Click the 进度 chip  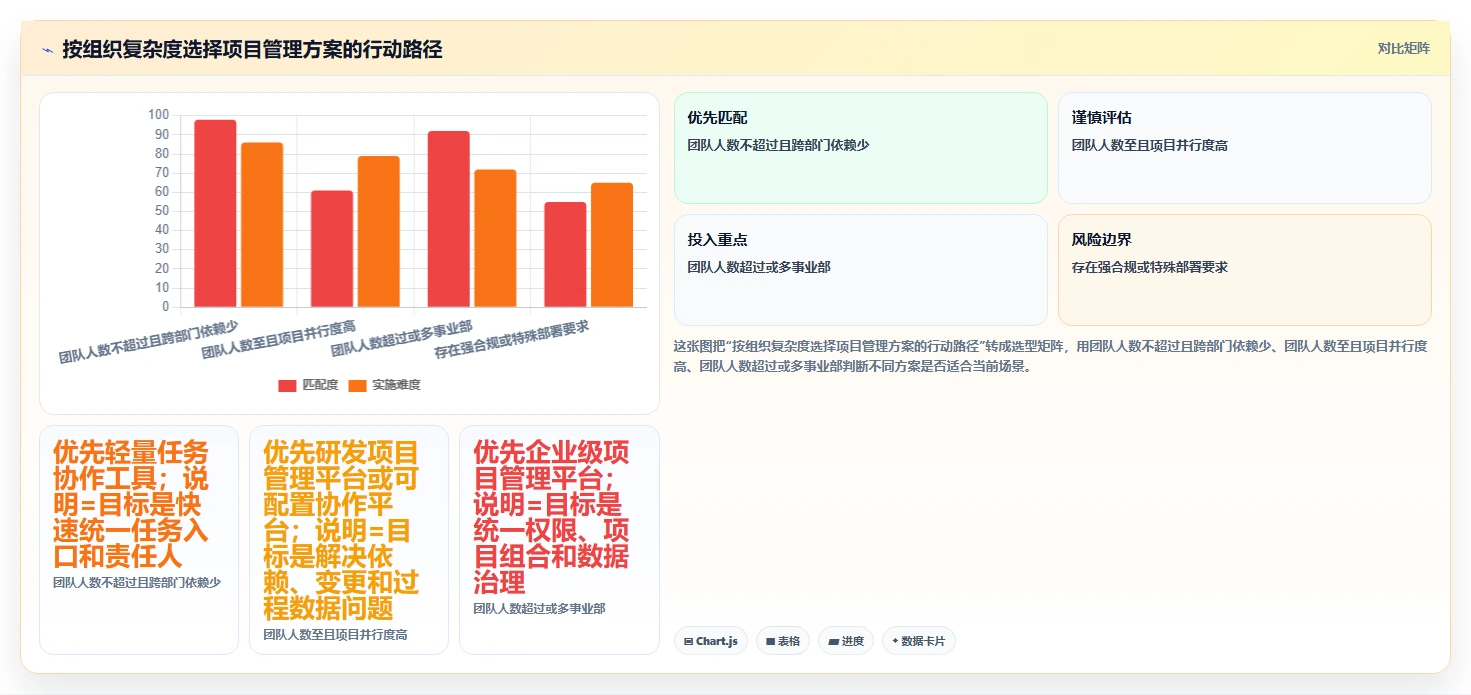pos(846,641)
